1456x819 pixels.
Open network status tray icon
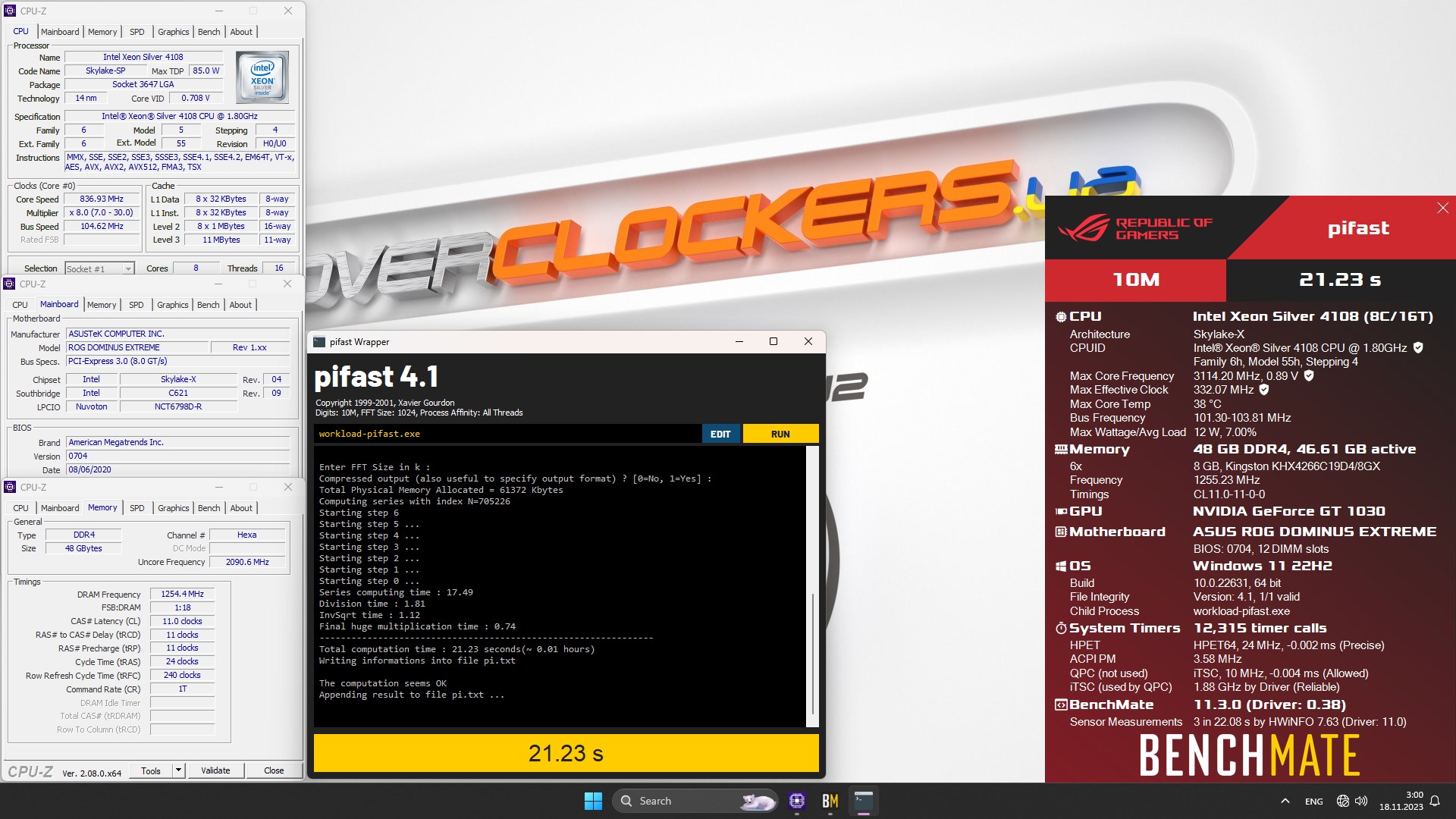click(x=1343, y=801)
